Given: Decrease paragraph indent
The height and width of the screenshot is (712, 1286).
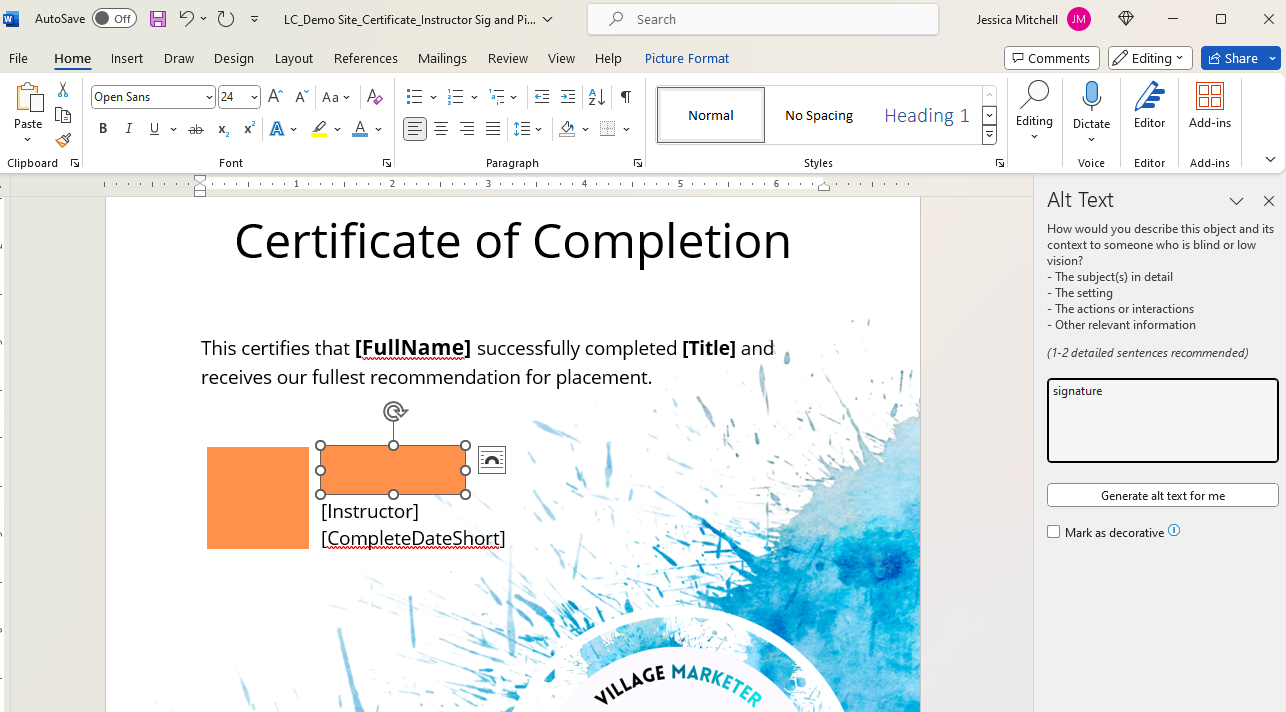Looking at the screenshot, I should click(542, 97).
